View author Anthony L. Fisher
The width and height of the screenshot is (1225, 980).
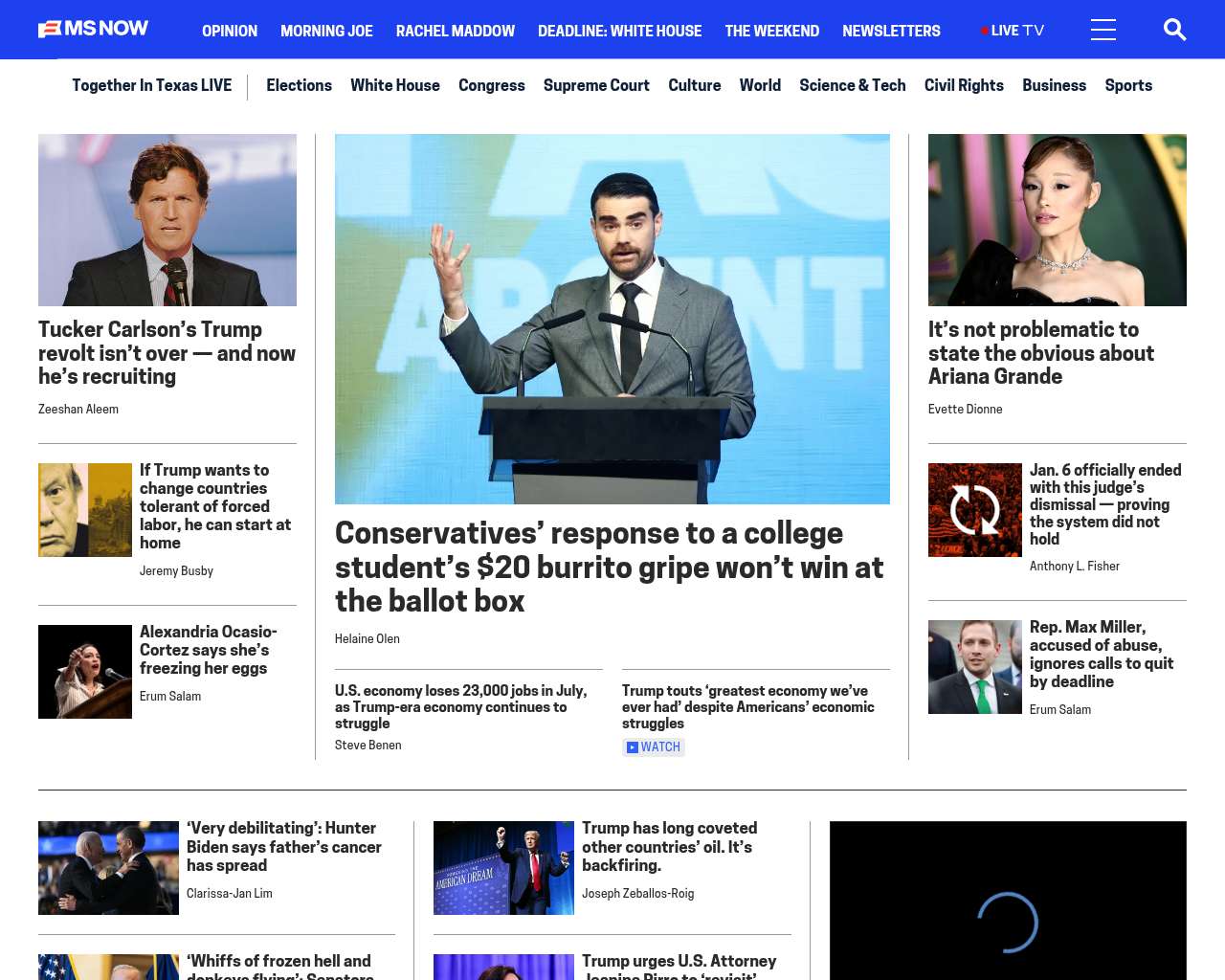point(1075,567)
